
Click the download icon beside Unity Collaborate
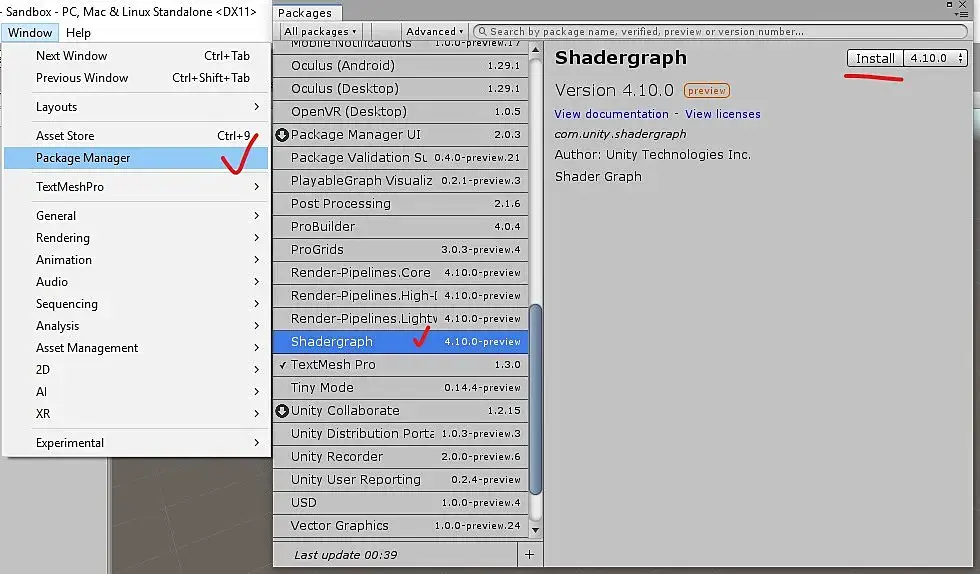tap(282, 411)
